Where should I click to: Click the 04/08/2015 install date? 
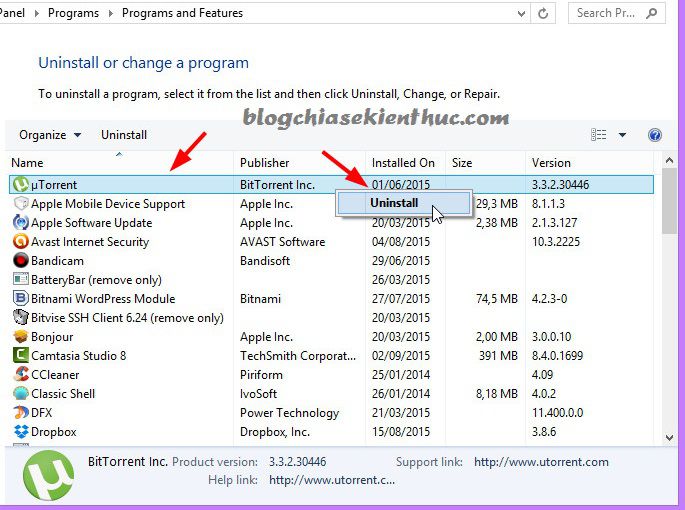coord(401,242)
